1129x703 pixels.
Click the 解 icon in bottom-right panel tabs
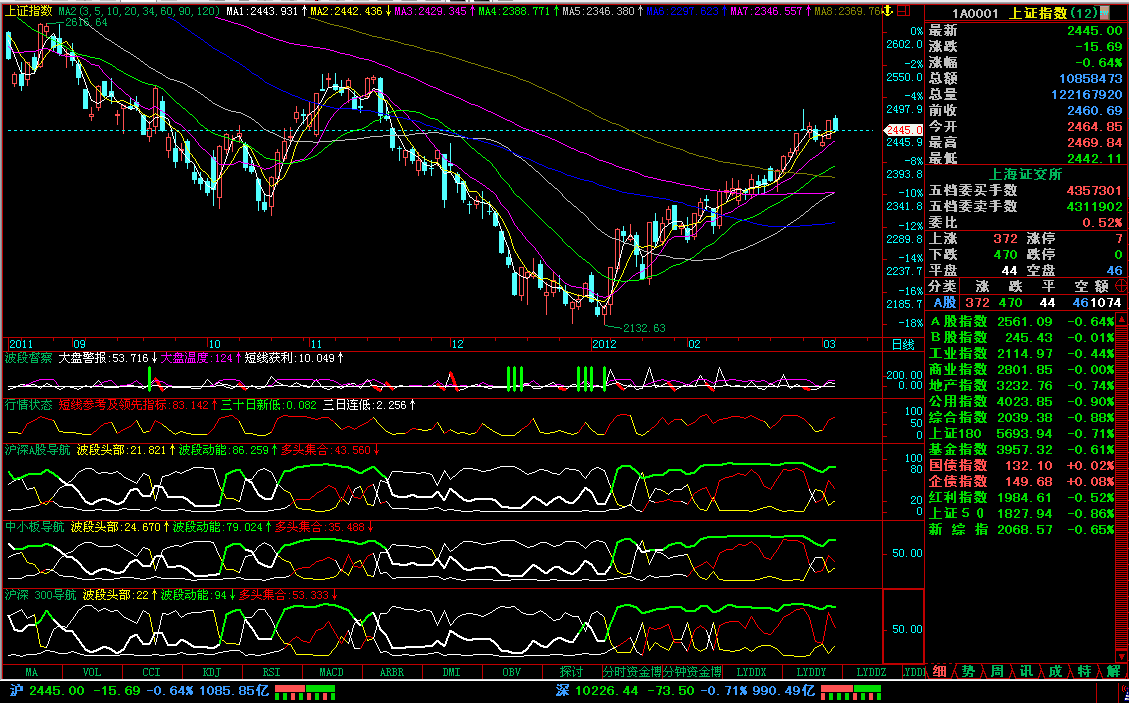[x=1113, y=671]
